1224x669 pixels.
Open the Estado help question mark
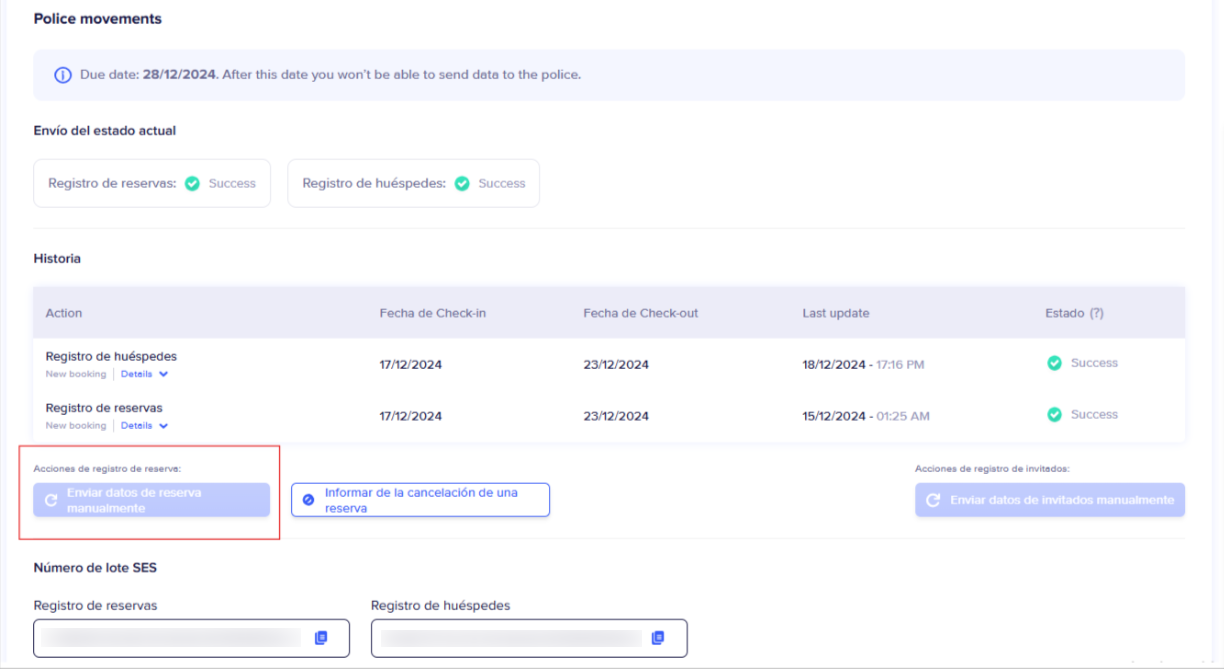[x=1097, y=313]
